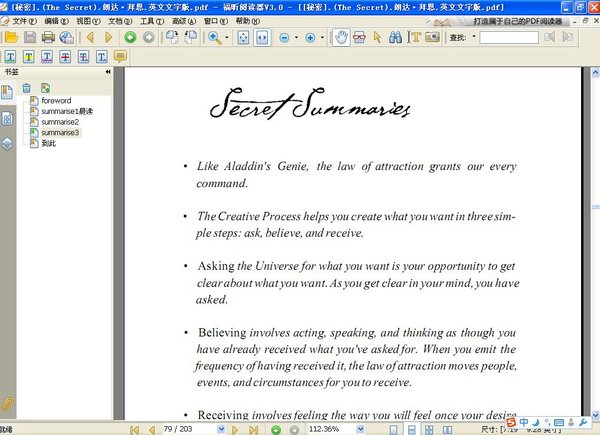Select the summarise1 bookmark
The height and width of the screenshot is (435, 600).
(67, 111)
